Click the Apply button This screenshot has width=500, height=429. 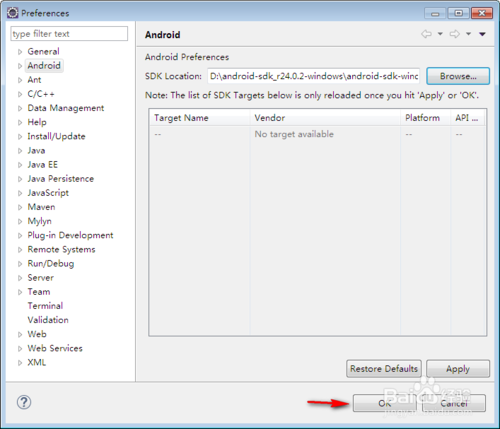pyautogui.click(x=458, y=369)
